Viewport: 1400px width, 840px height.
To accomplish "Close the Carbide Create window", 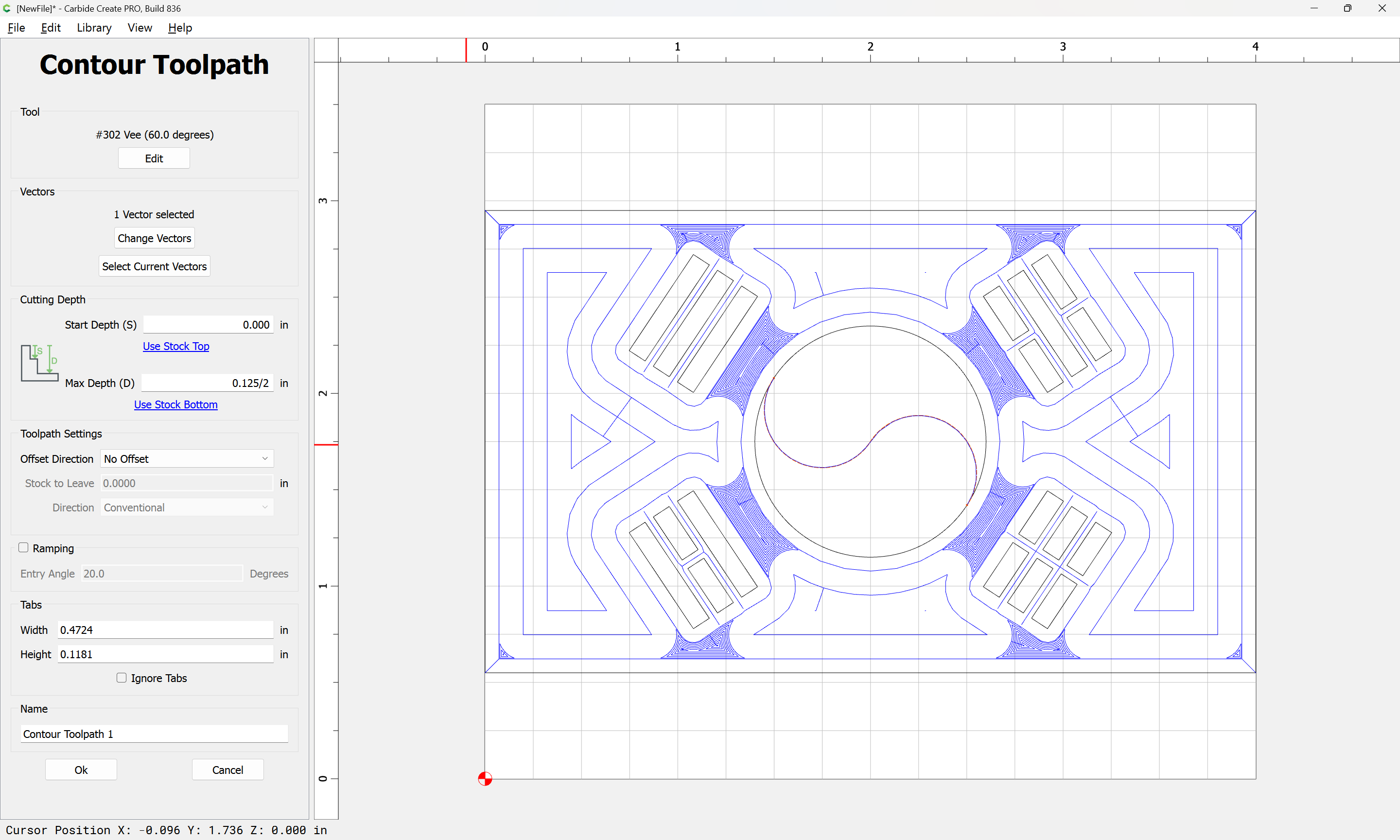I will (1382, 8).
